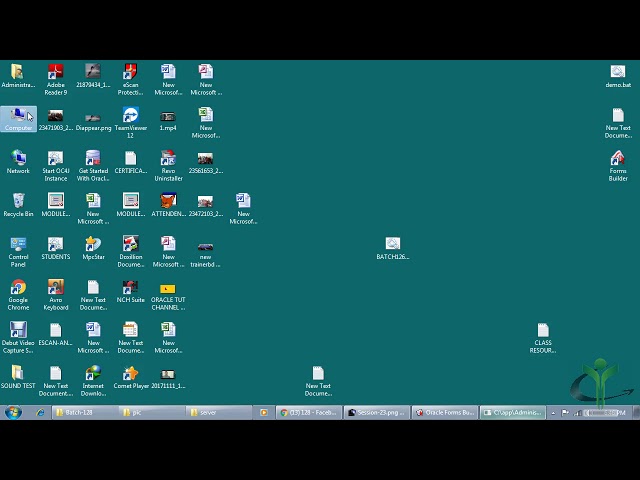Open the Windows Start menu

pos(13,412)
